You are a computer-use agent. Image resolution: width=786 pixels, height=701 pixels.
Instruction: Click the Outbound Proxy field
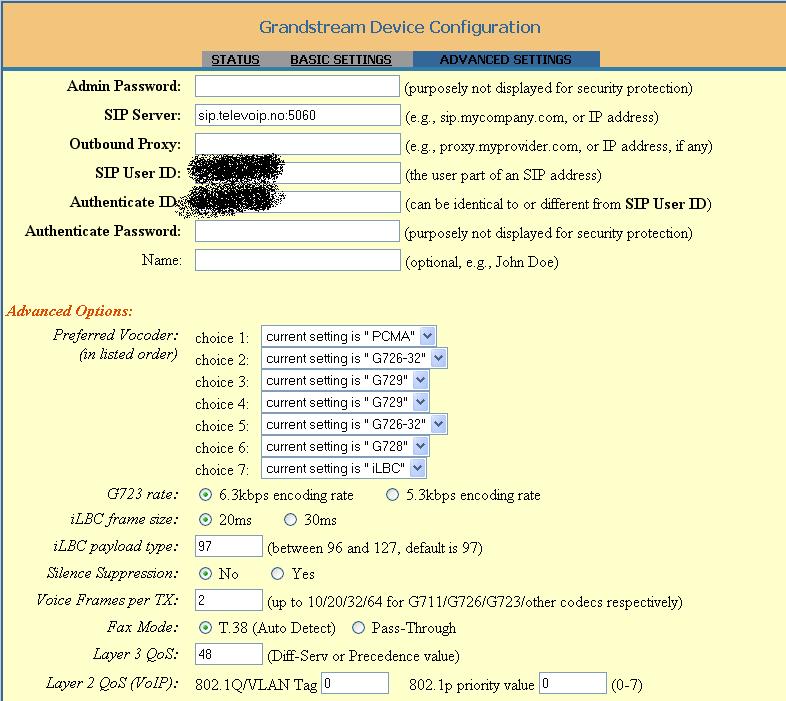click(297, 144)
